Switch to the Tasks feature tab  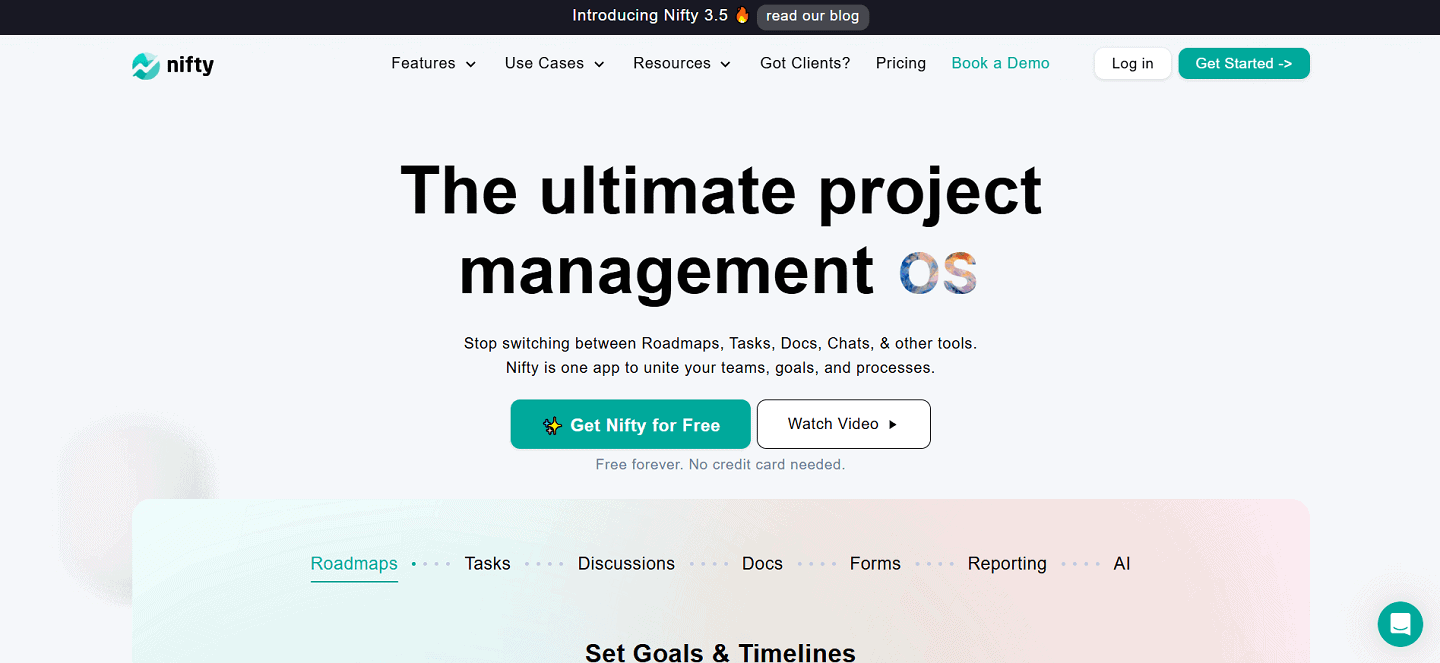pyautogui.click(x=487, y=563)
